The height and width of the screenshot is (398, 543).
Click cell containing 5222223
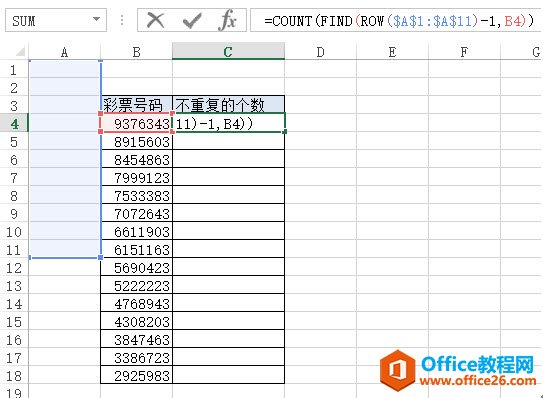(x=136, y=286)
